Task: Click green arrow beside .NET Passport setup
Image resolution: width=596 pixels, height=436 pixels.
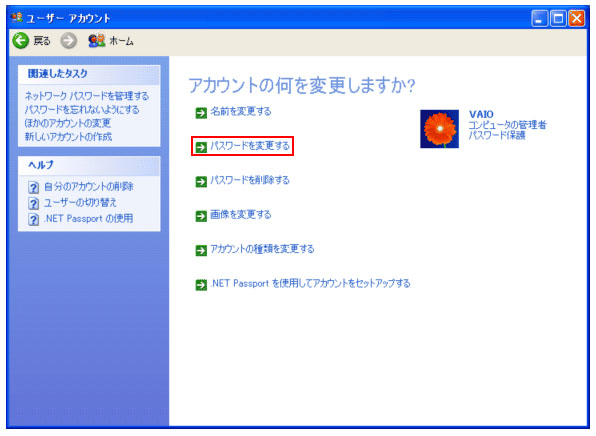Action: click(x=201, y=285)
